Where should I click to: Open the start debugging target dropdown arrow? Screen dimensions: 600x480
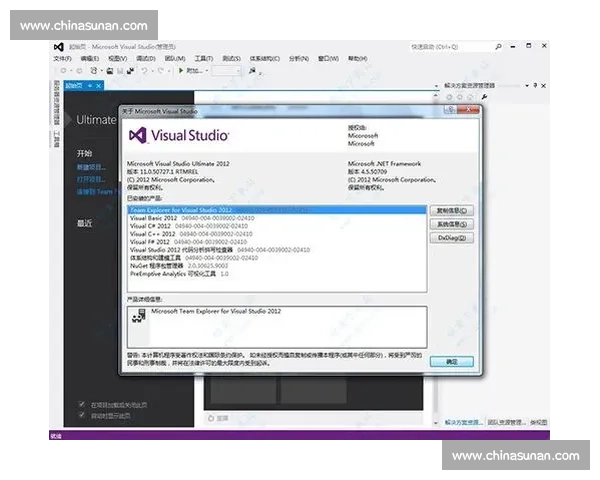(x=207, y=71)
